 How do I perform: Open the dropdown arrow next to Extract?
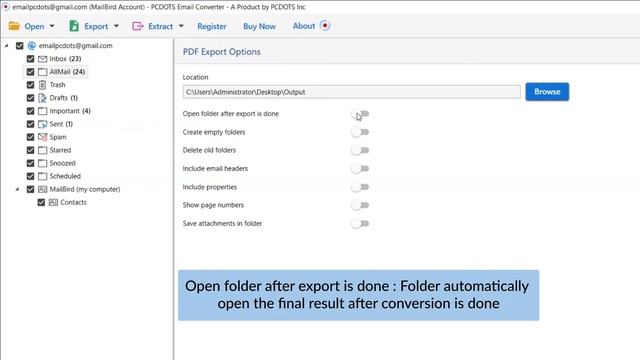[181, 26]
